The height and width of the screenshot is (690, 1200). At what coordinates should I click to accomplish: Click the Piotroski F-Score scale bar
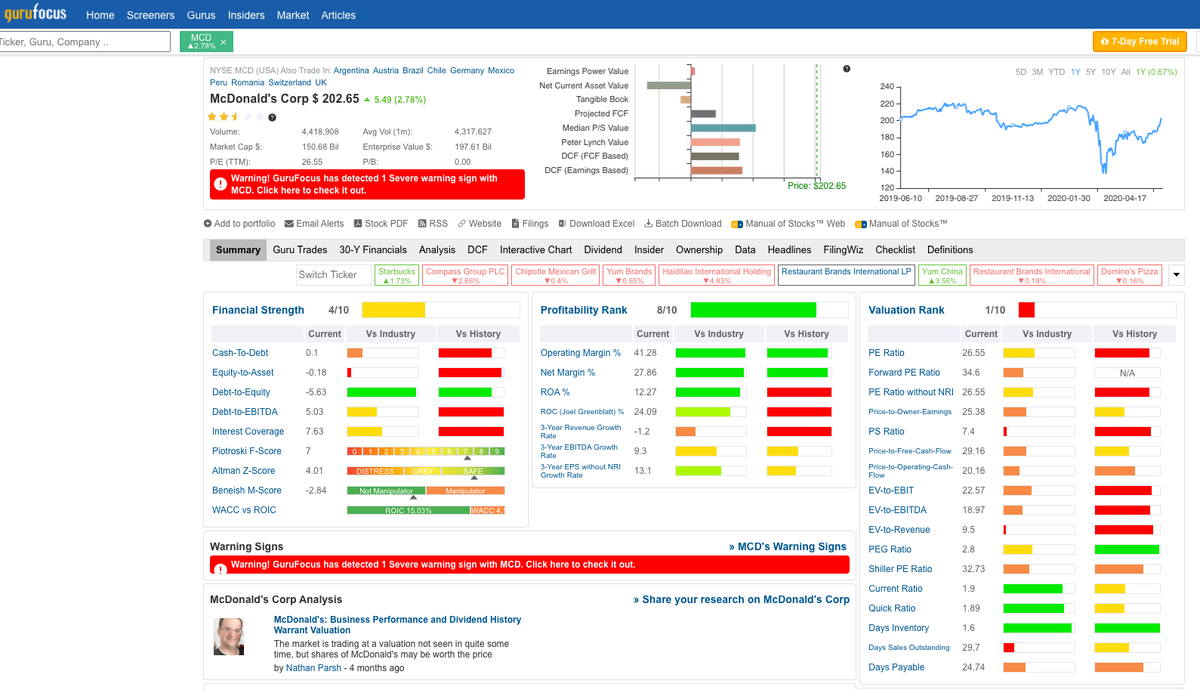(426, 452)
